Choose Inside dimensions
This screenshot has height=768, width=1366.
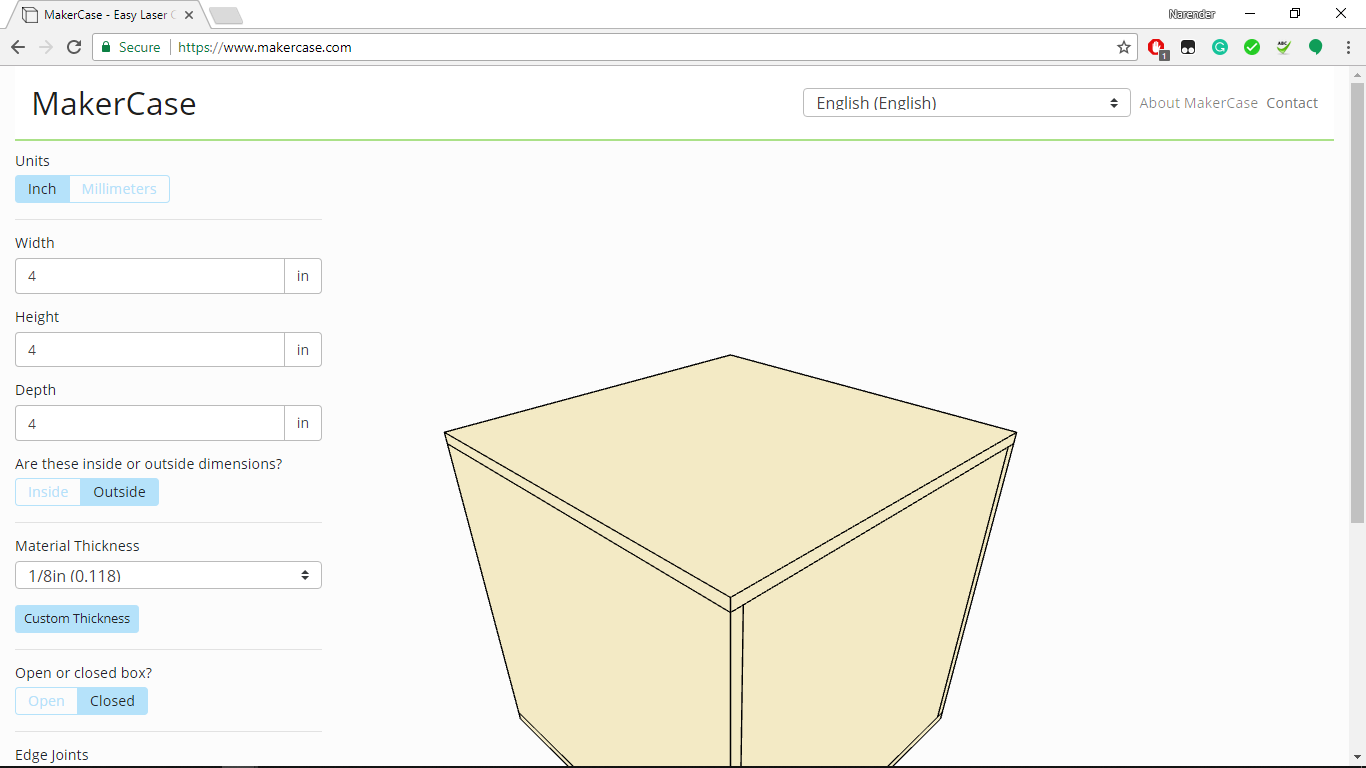click(48, 492)
